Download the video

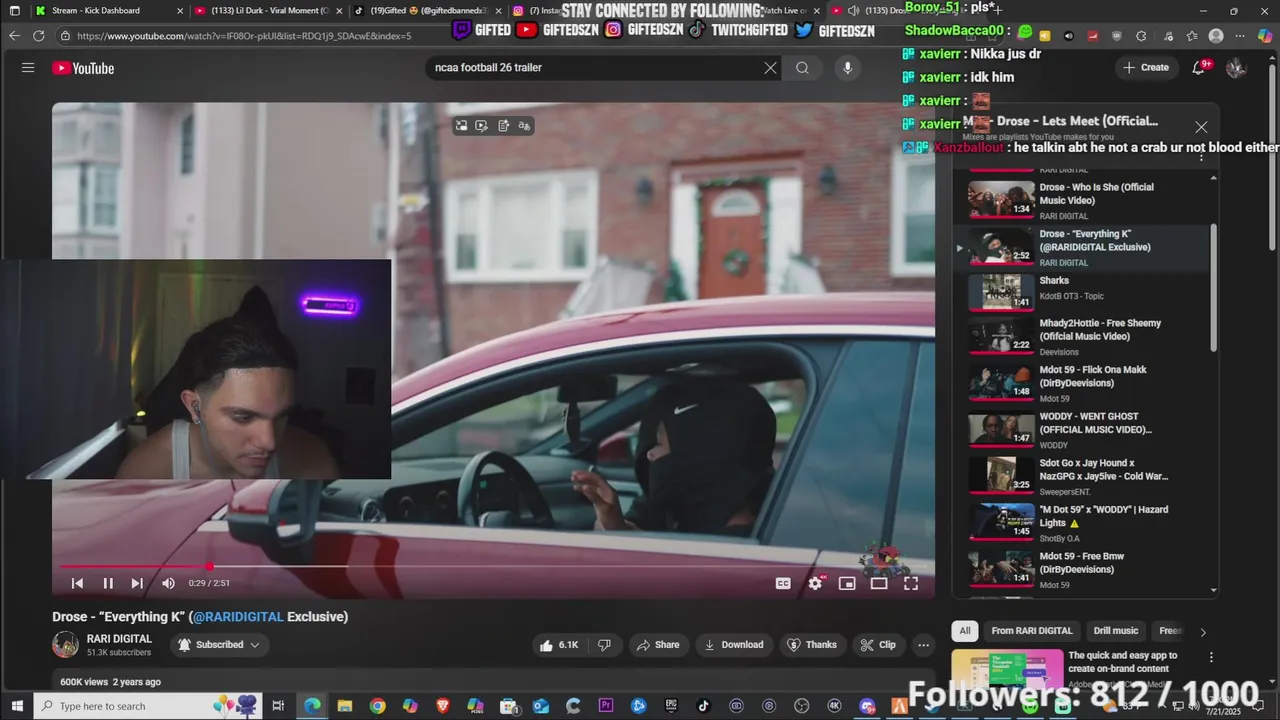tap(733, 645)
